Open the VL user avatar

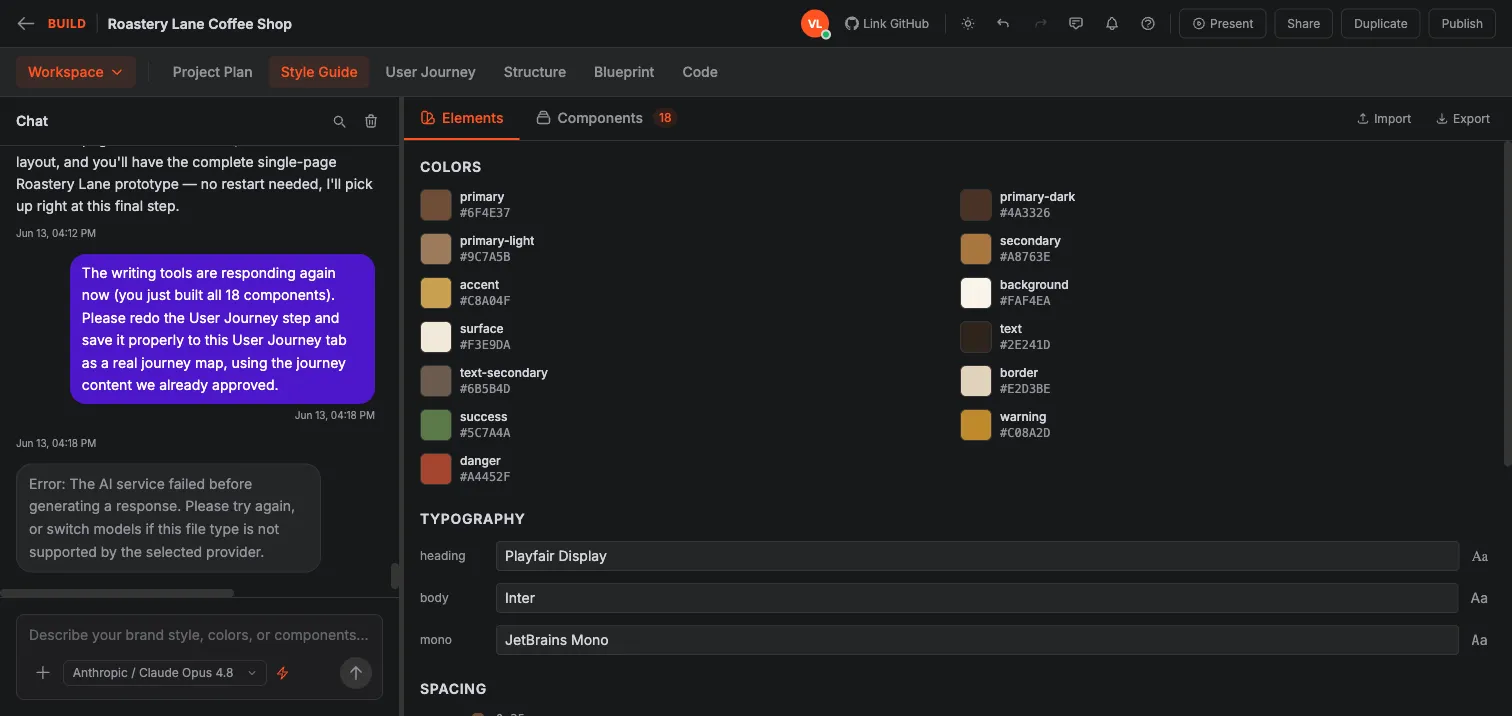[x=815, y=23]
